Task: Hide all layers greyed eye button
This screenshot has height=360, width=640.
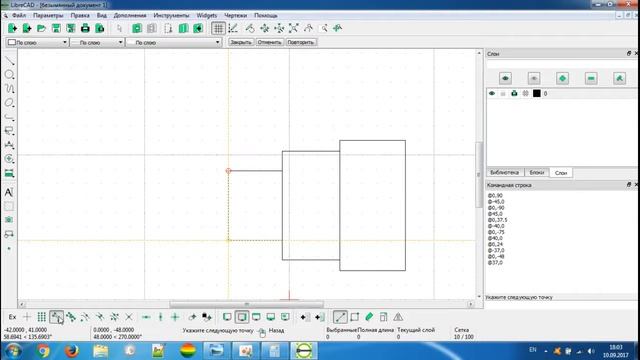Action: (x=534, y=78)
